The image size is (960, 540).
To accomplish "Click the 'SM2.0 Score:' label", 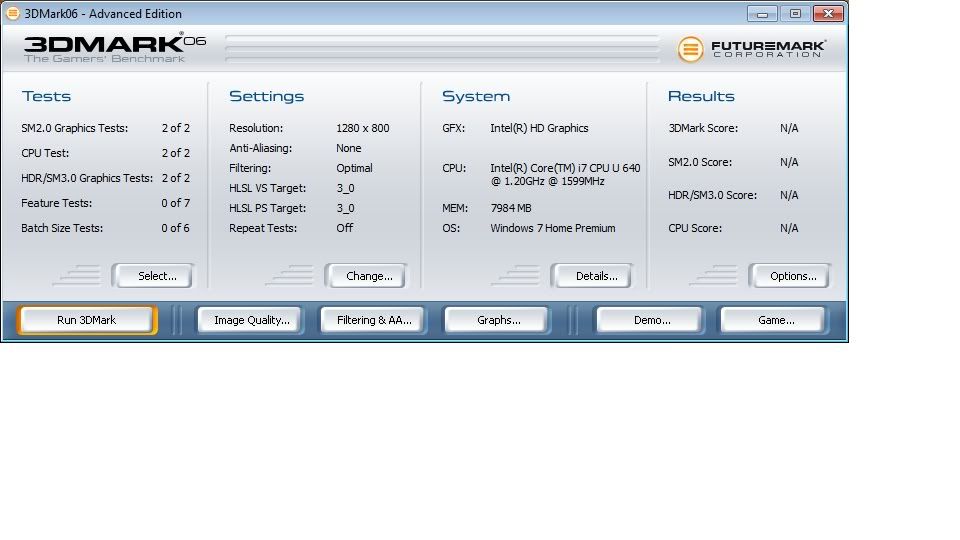I will click(x=700, y=162).
